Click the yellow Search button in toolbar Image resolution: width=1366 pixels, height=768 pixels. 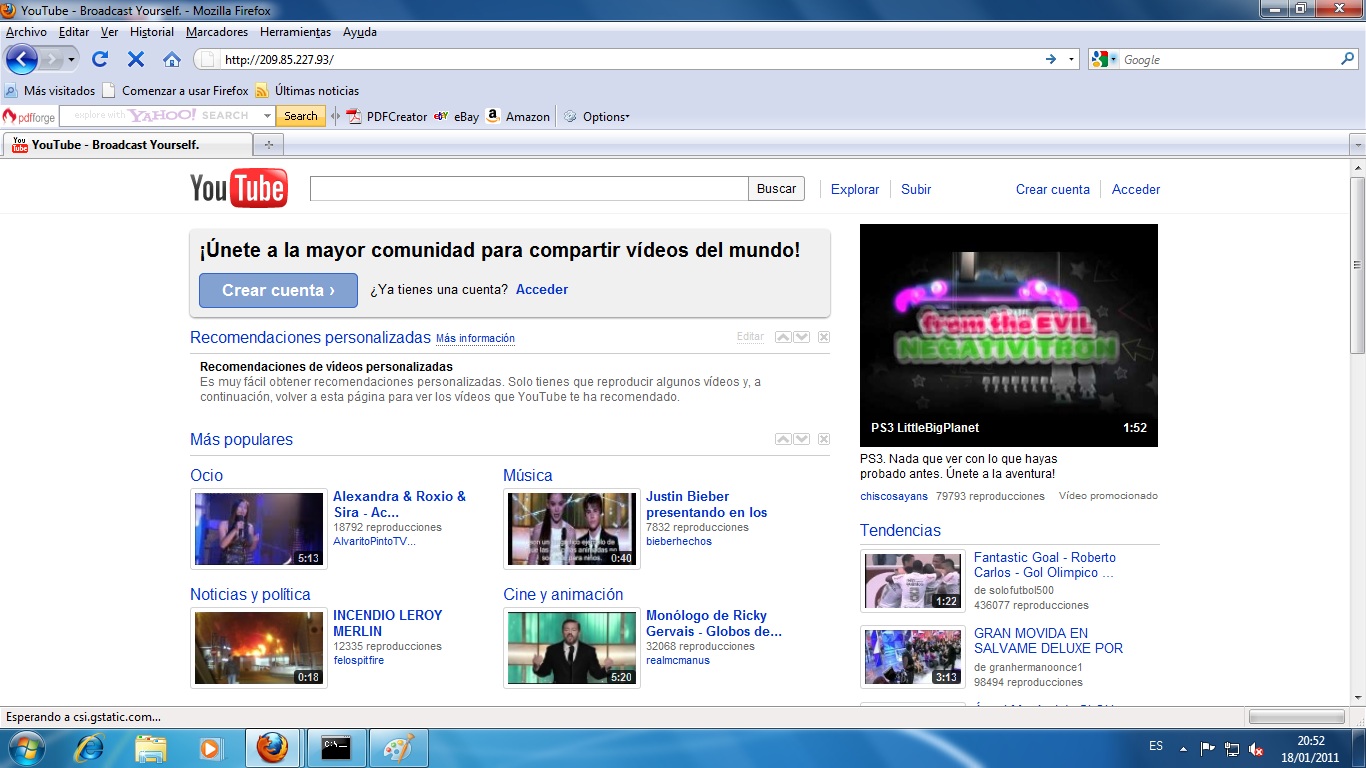pos(300,116)
